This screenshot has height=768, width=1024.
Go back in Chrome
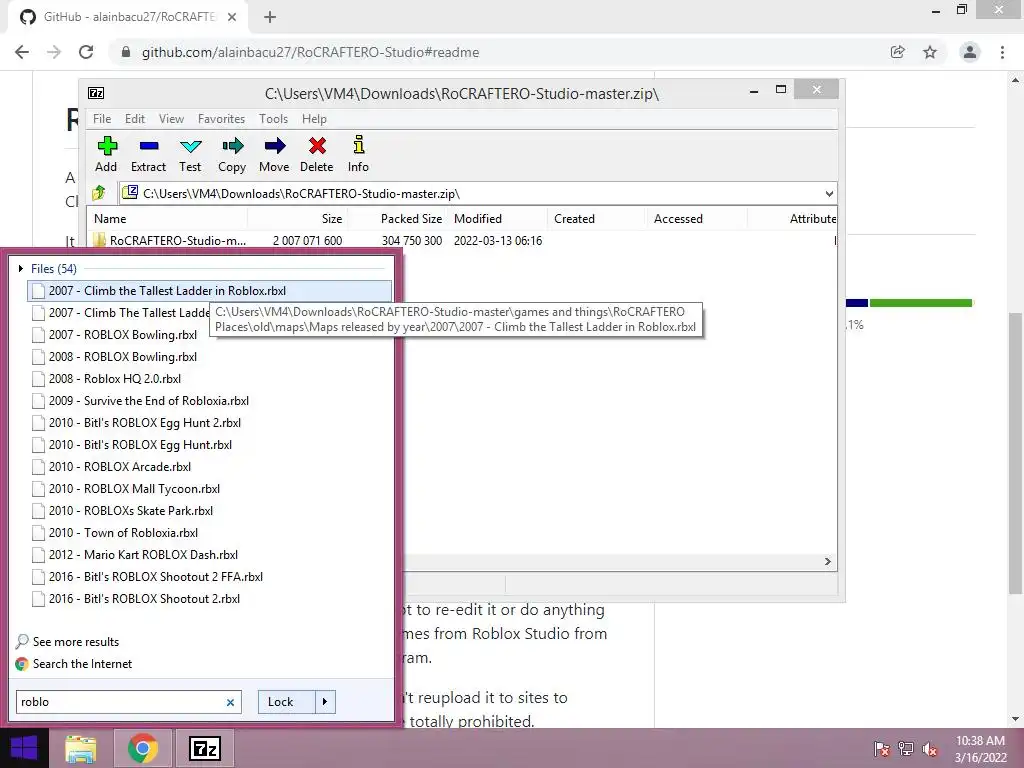(22, 52)
